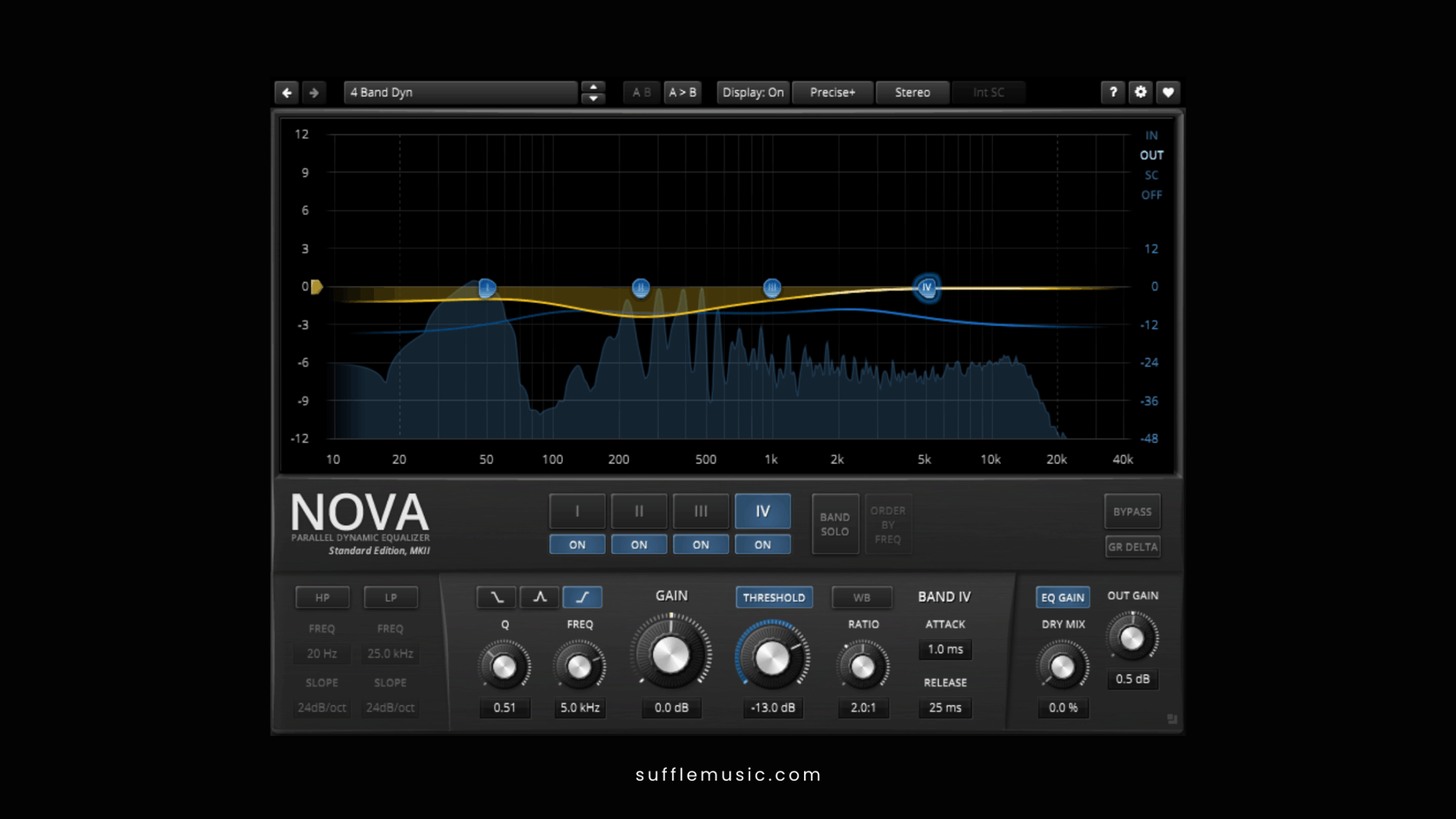Image resolution: width=1456 pixels, height=819 pixels.
Task: Click the DRY MIX knob
Action: (1062, 666)
